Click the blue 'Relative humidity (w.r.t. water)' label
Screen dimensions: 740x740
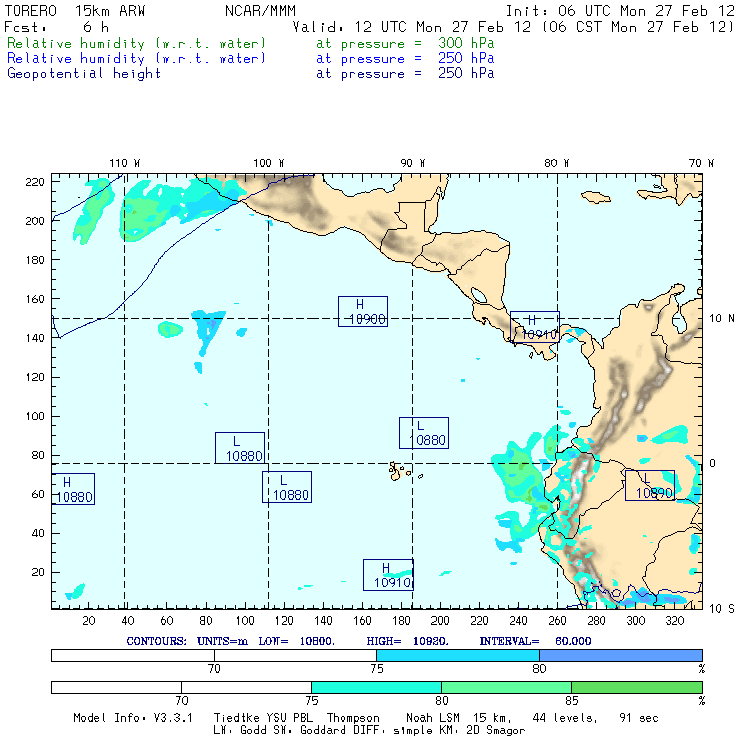pos(136,59)
